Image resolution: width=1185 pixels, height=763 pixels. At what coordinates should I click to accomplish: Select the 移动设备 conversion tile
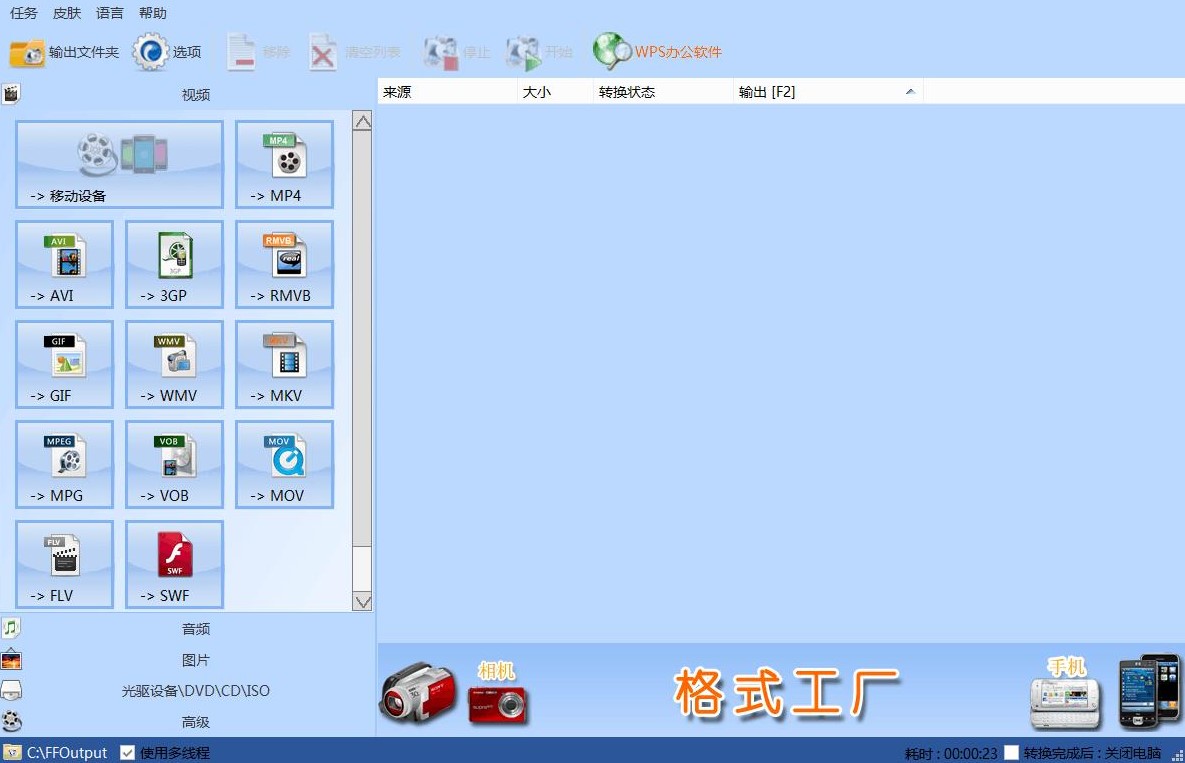[x=119, y=164]
